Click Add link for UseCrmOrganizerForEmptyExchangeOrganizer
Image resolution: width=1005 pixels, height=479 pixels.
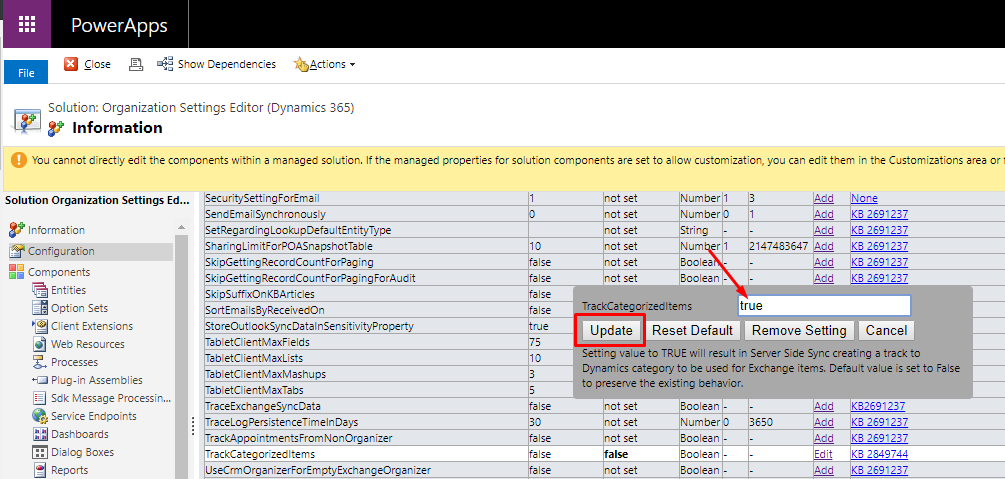(x=824, y=470)
